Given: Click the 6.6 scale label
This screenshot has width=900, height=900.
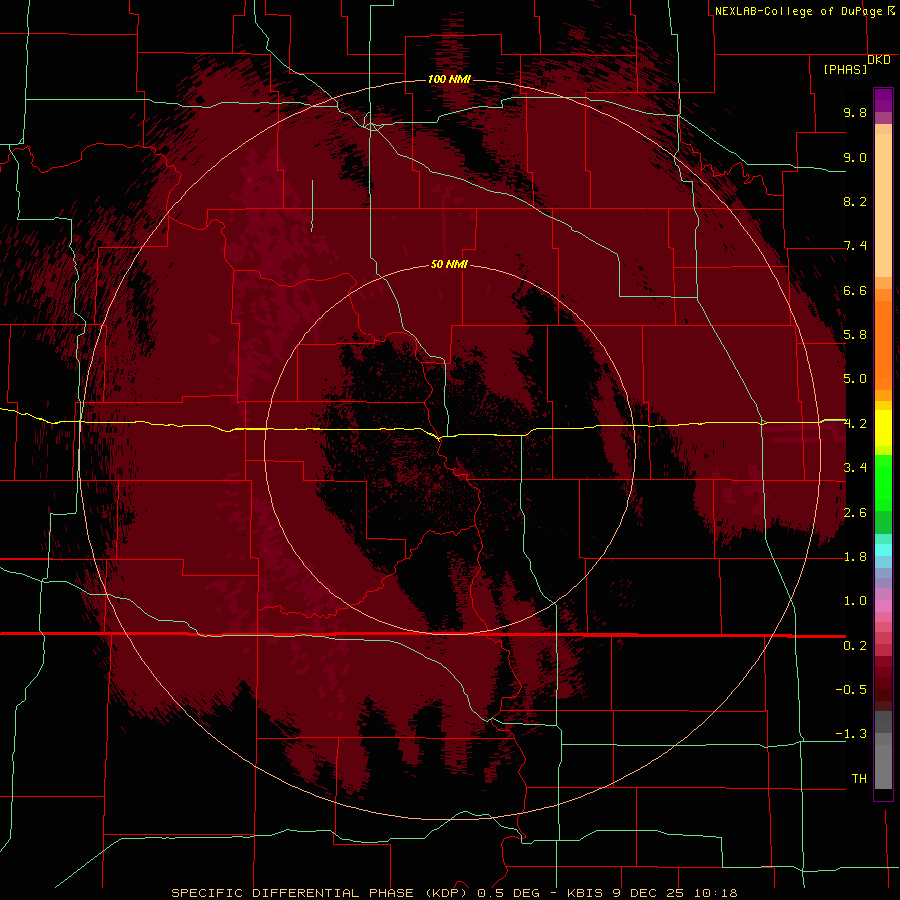Looking at the screenshot, I should [x=855, y=290].
